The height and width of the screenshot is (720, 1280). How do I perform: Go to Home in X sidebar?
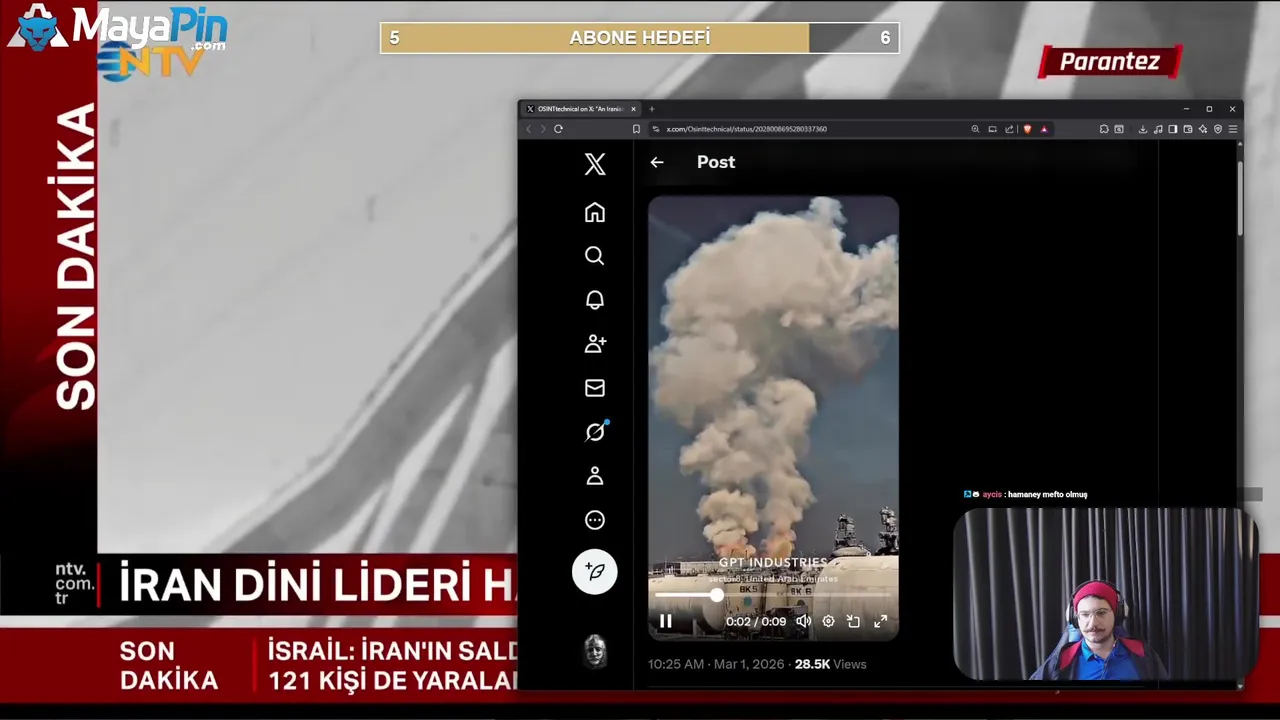pyautogui.click(x=595, y=212)
